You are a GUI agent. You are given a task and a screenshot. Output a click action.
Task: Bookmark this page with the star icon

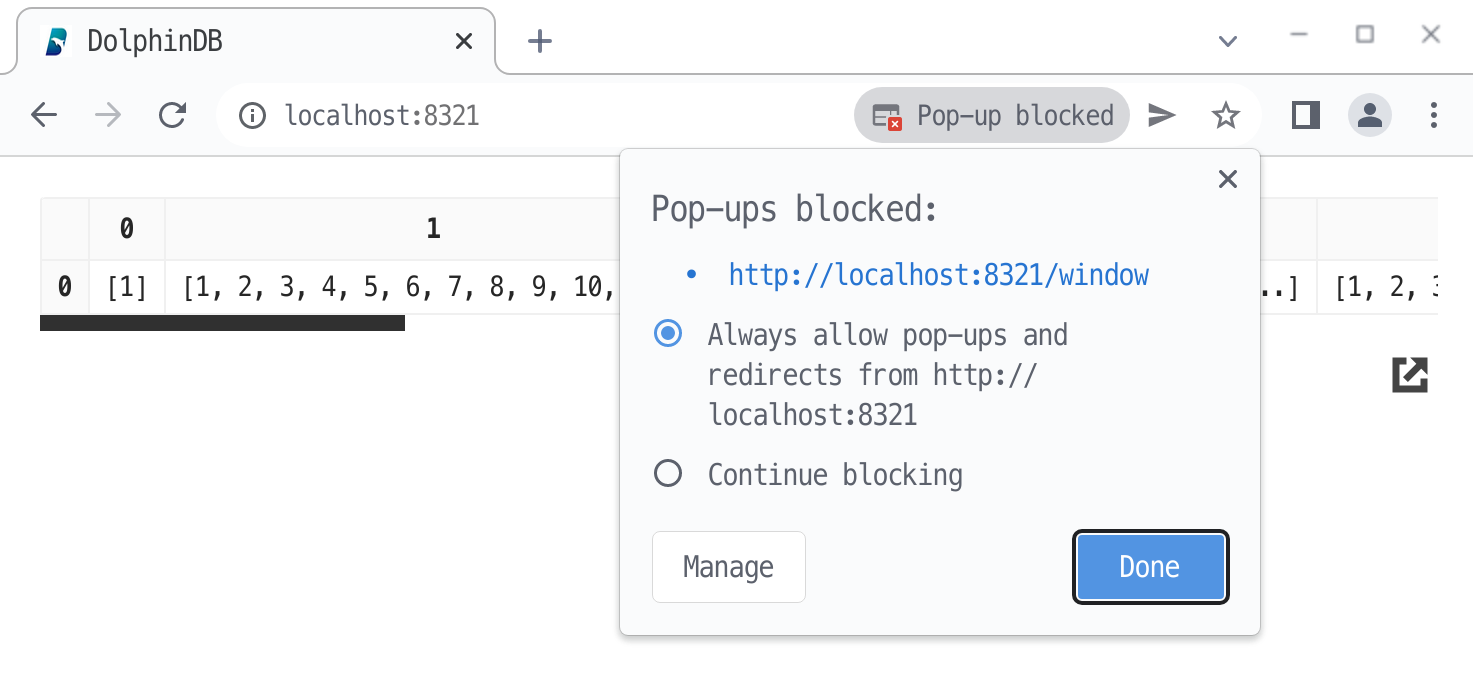coord(1225,116)
